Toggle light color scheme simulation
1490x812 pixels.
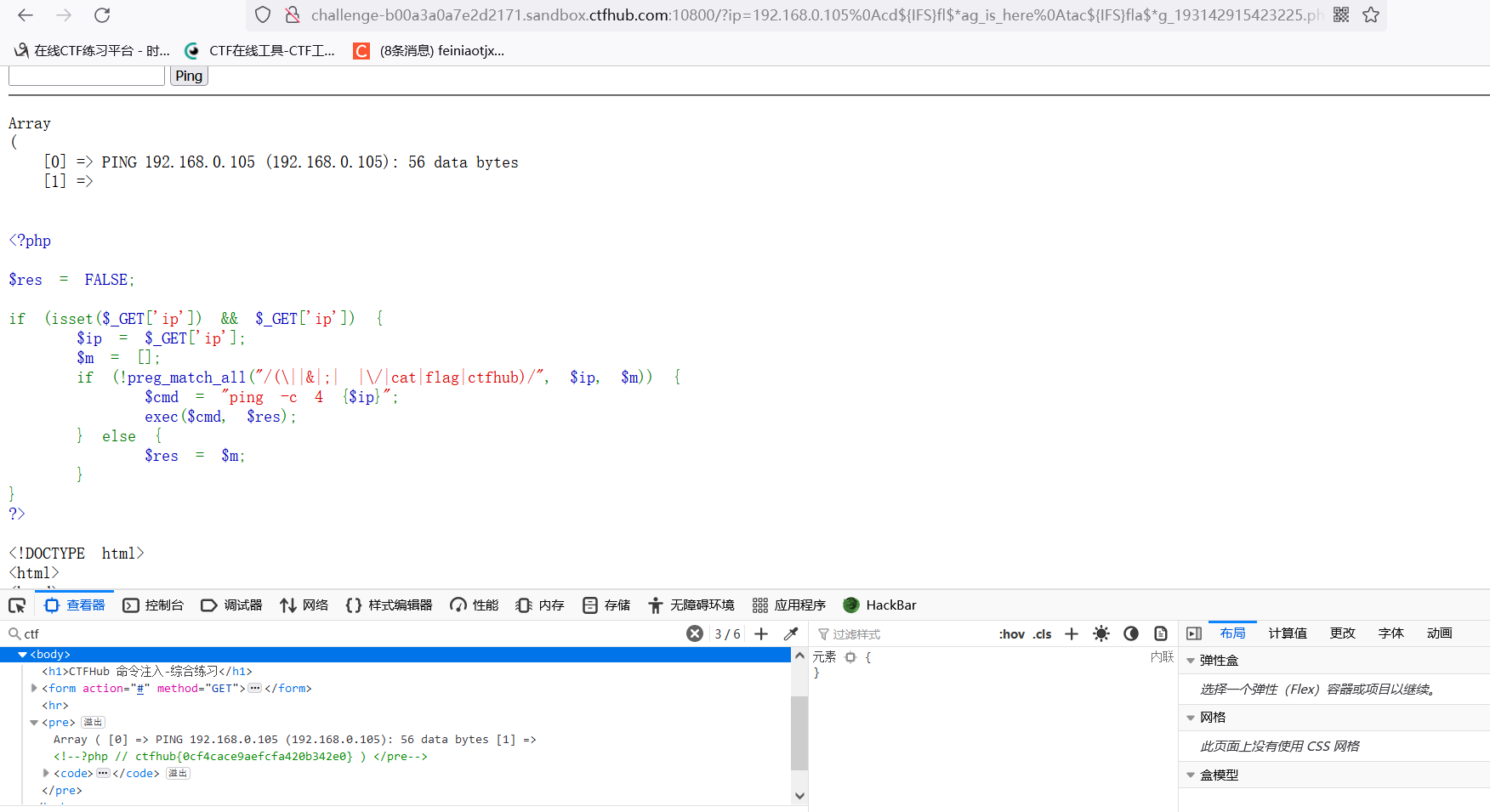pyautogui.click(x=1101, y=633)
